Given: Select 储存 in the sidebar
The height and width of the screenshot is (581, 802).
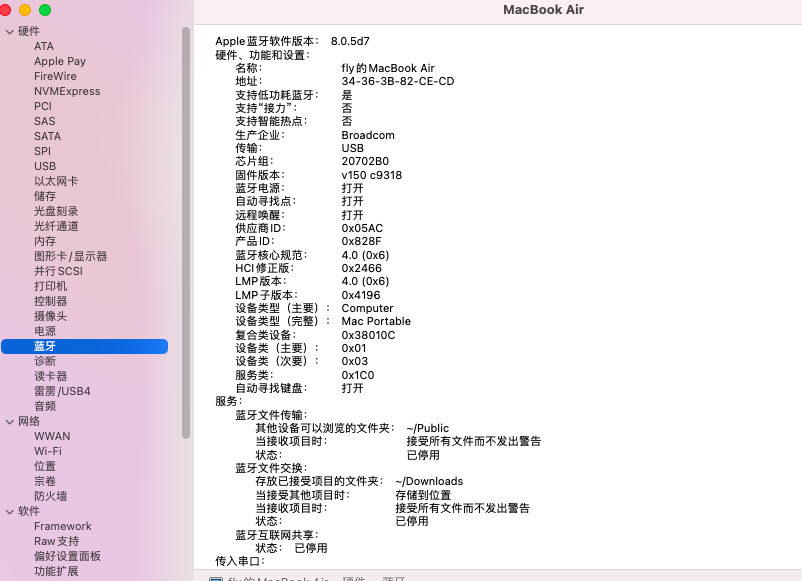Looking at the screenshot, I should (45, 196).
